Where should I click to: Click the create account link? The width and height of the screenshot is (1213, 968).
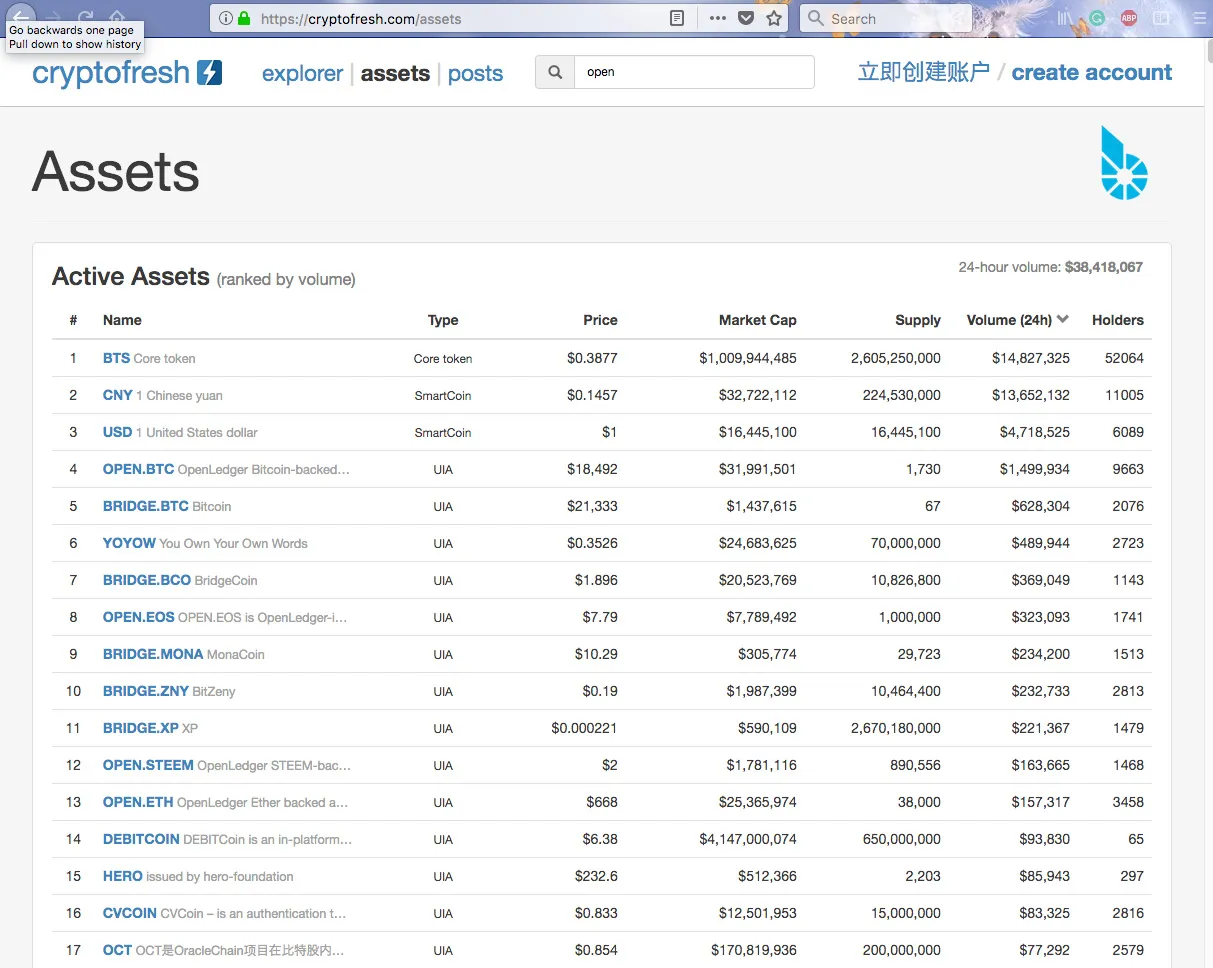[1092, 72]
